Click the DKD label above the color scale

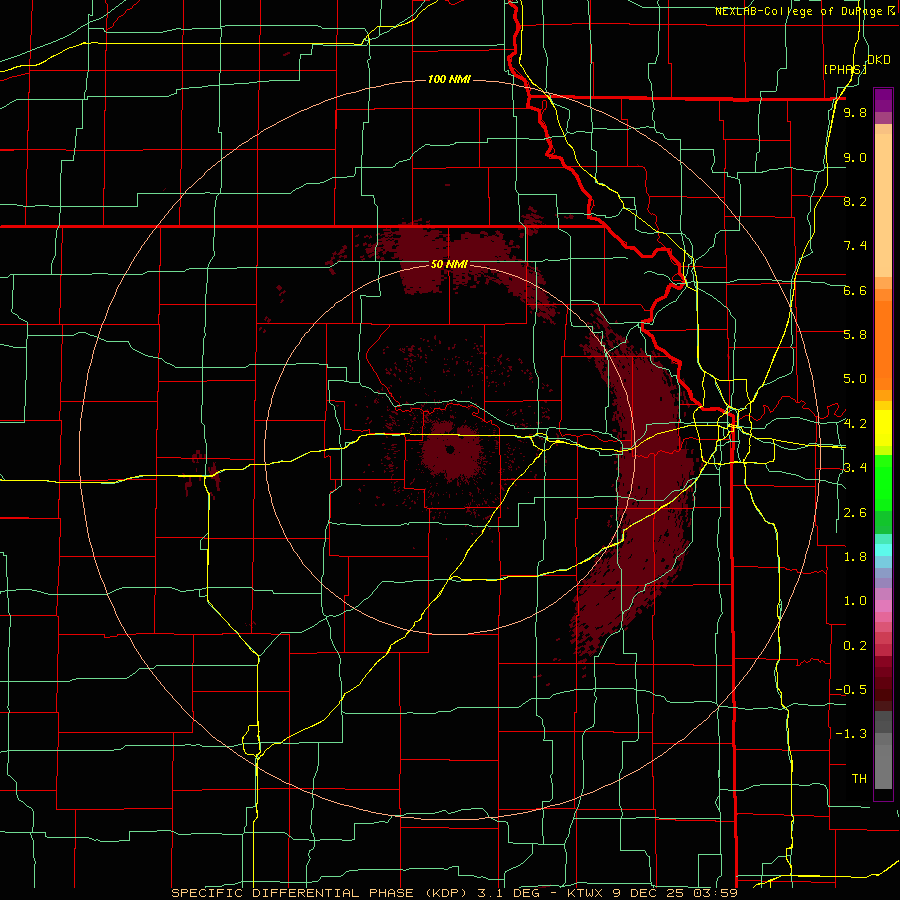pyautogui.click(x=879, y=60)
